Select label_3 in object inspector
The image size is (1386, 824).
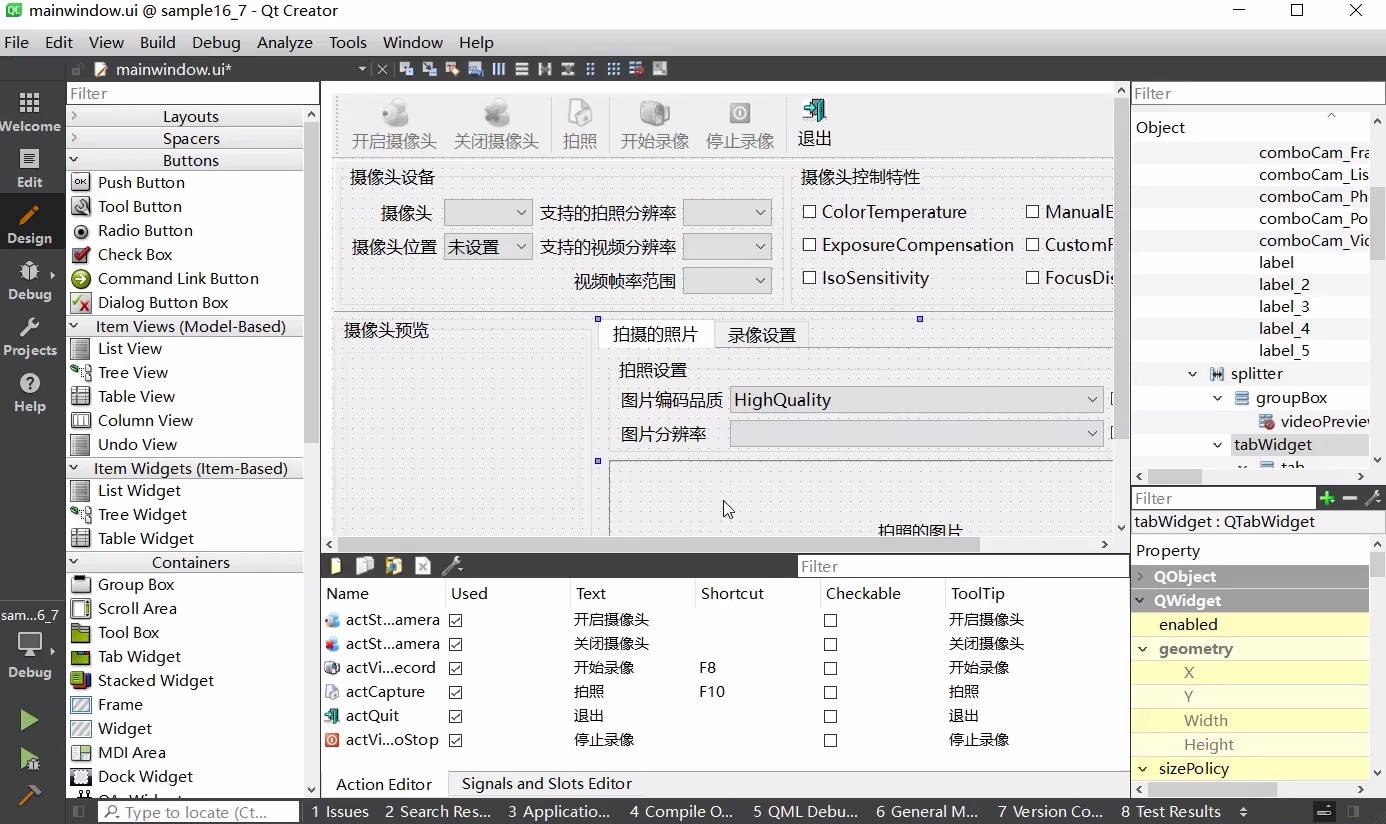pyautogui.click(x=1284, y=306)
